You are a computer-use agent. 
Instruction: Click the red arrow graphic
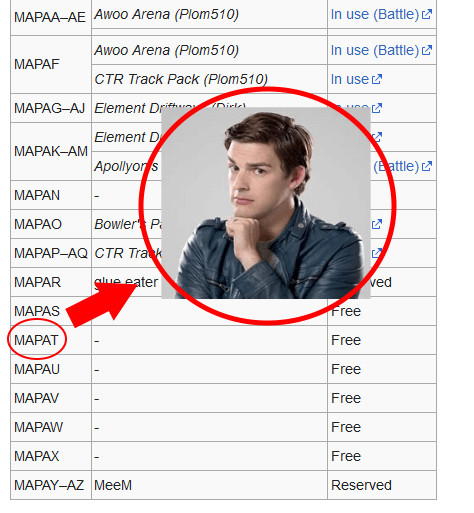point(101,305)
